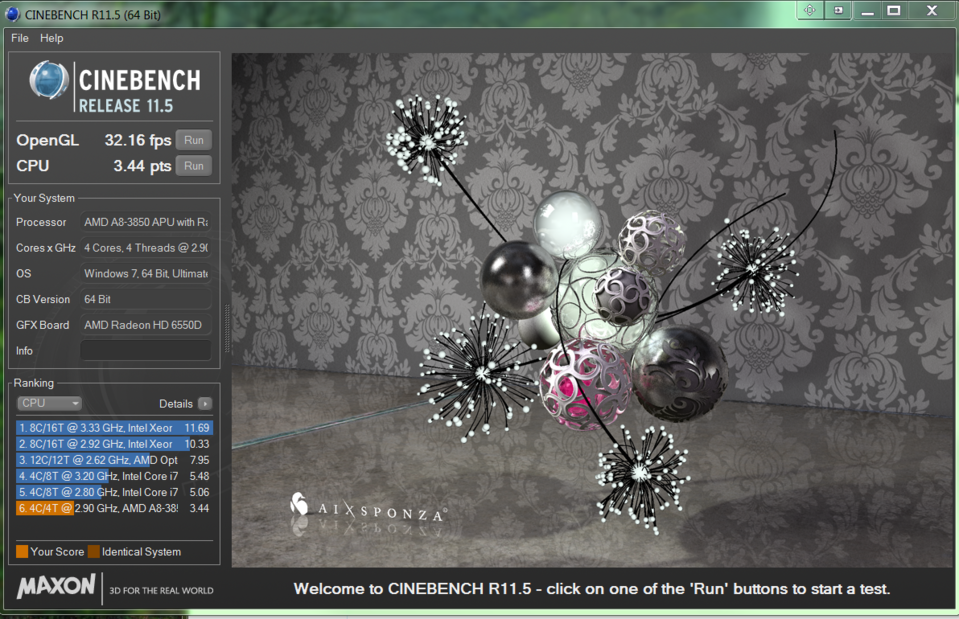959x619 pixels.
Task: Click the orange Your Score legend swatch
Action: coord(22,552)
